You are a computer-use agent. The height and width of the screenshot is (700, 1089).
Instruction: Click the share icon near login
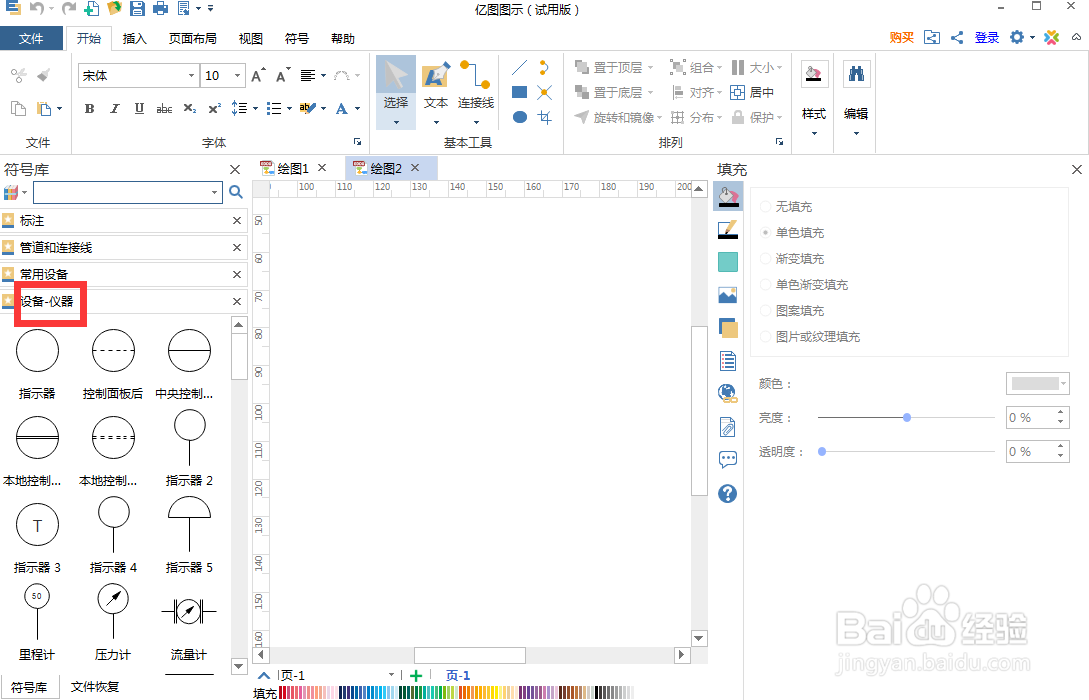tap(957, 38)
